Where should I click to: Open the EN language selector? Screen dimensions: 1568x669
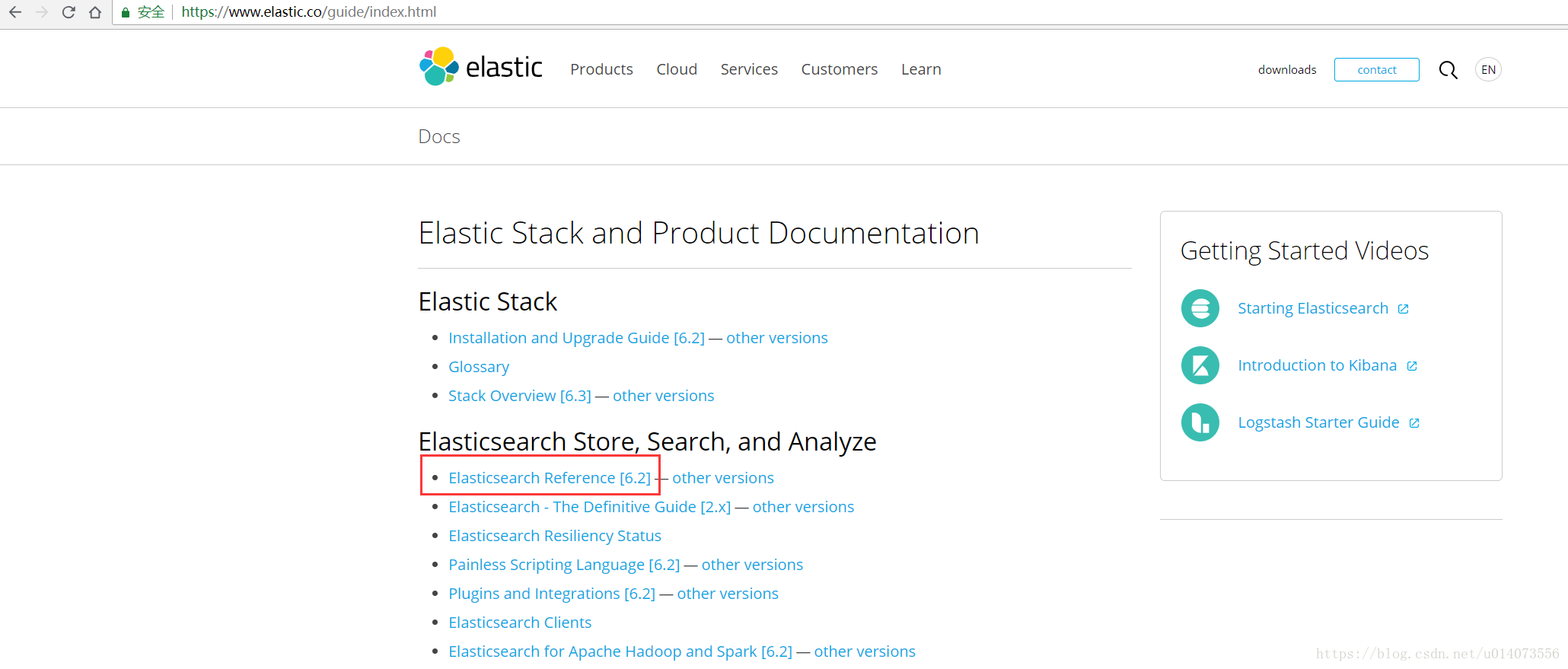[x=1488, y=69]
